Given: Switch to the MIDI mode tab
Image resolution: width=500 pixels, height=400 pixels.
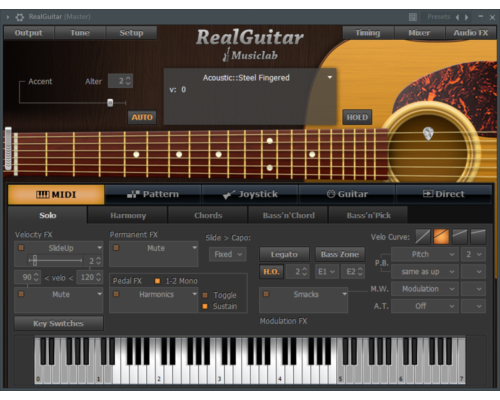Looking at the screenshot, I should (x=56, y=194).
